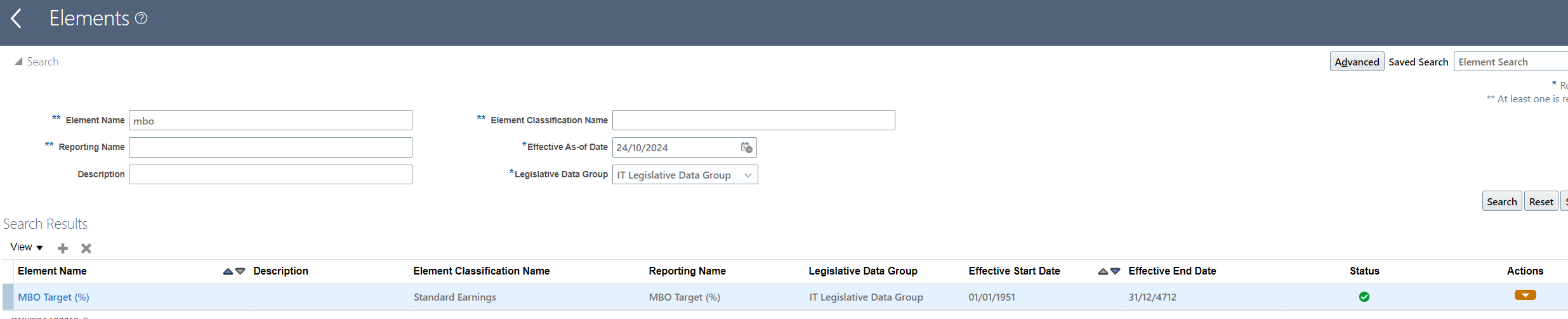Click the Reset button
This screenshot has width=1568, height=319.
pos(1541,201)
